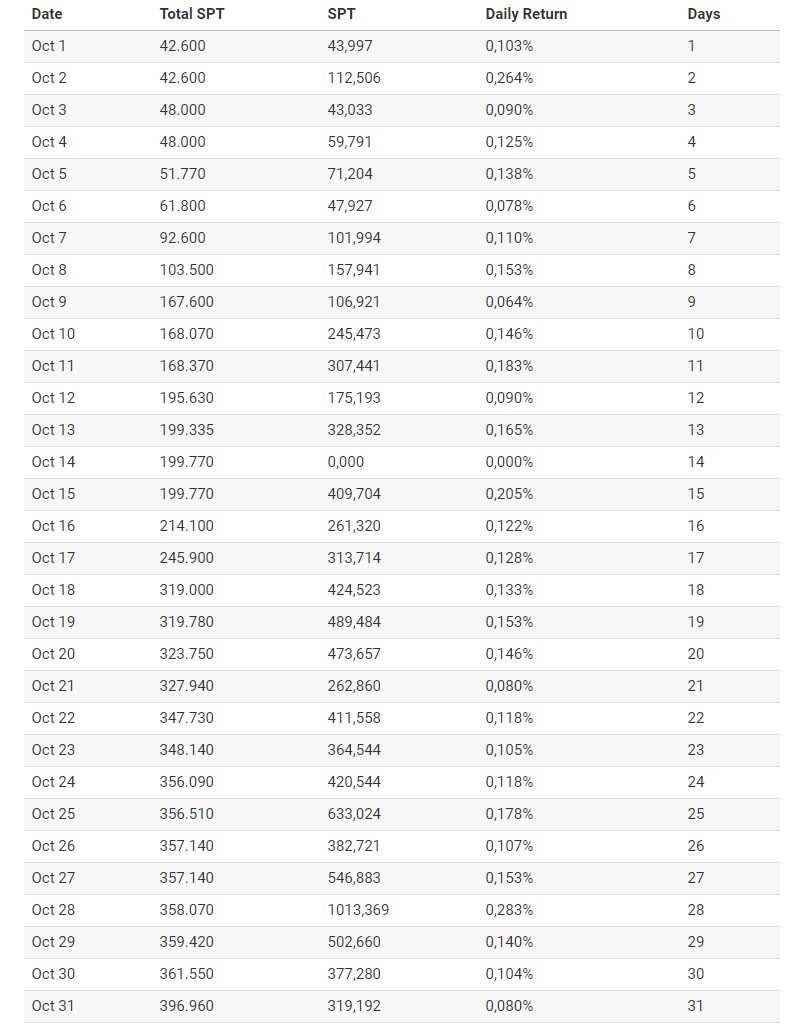Click the Total SPT column header
Image resolution: width=800 pixels, height=1026 pixels.
pyautogui.click(x=192, y=14)
